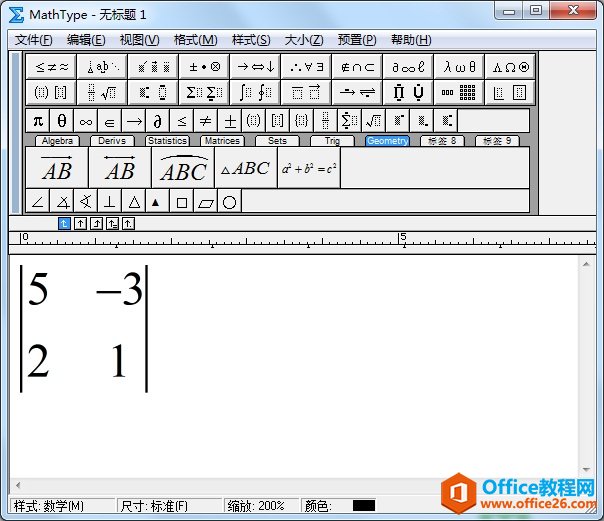Insert the perpendicular symbol
The image size is (604, 521).
coord(109,202)
